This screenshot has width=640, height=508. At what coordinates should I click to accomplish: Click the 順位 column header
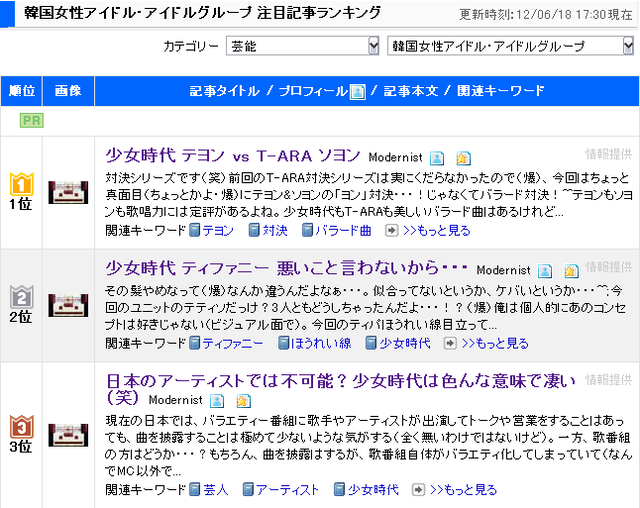coord(22,91)
